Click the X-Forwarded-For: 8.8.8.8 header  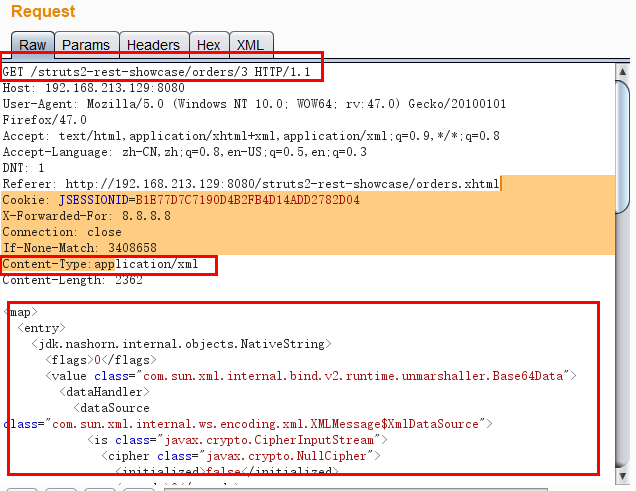tap(87, 216)
